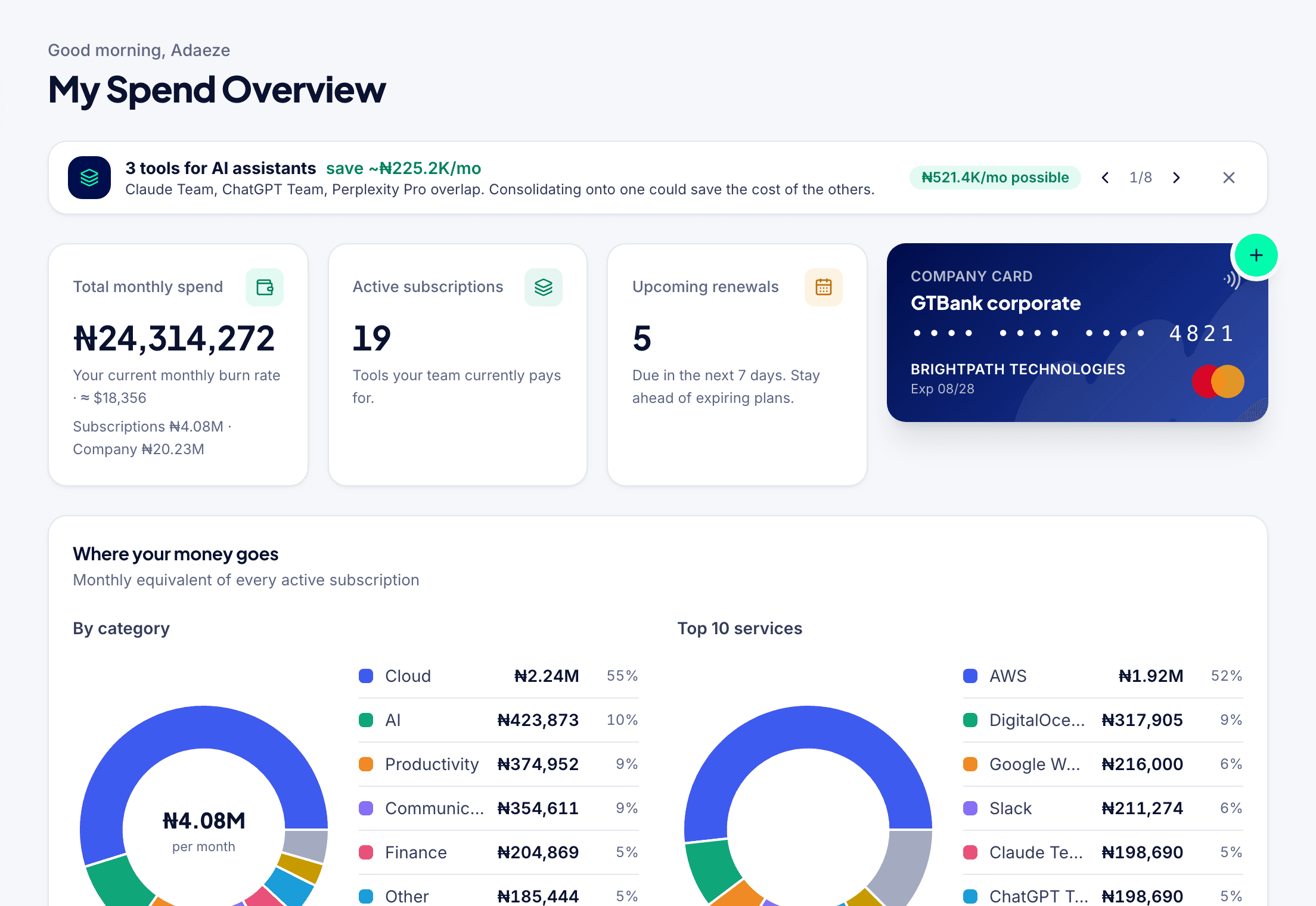Image resolution: width=1316 pixels, height=906 pixels.
Task: Click the 1/8 tip counter
Action: click(1141, 178)
